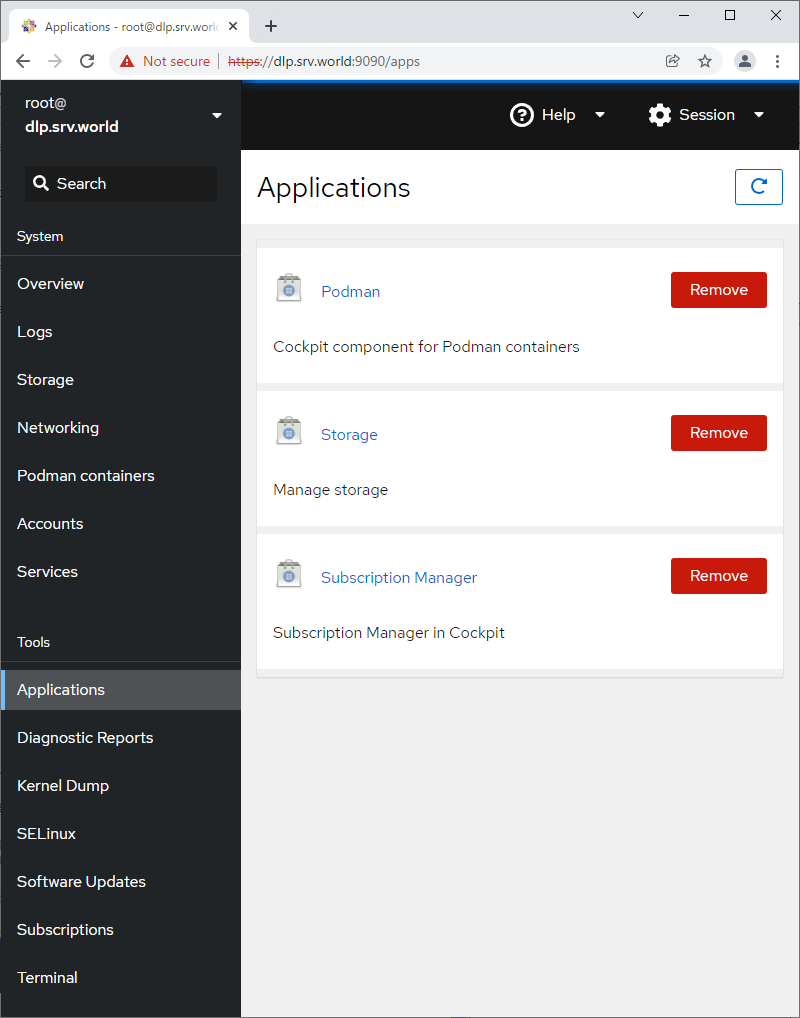Click the share page icon in address bar
The width and height of the screenshot is (800, 1018).
pos(673,61)
